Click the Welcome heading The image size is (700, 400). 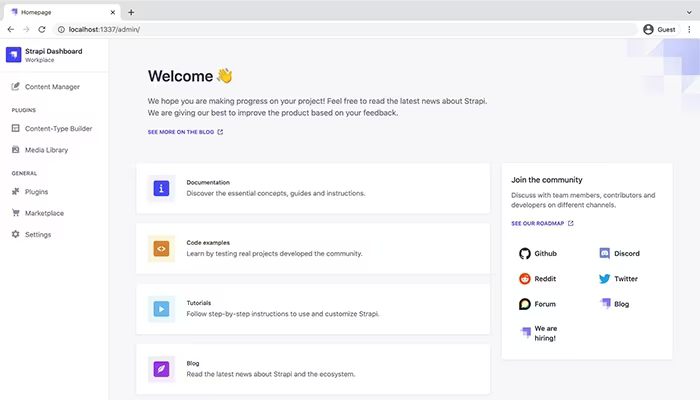pyautogui.click(x=190, y=76)
